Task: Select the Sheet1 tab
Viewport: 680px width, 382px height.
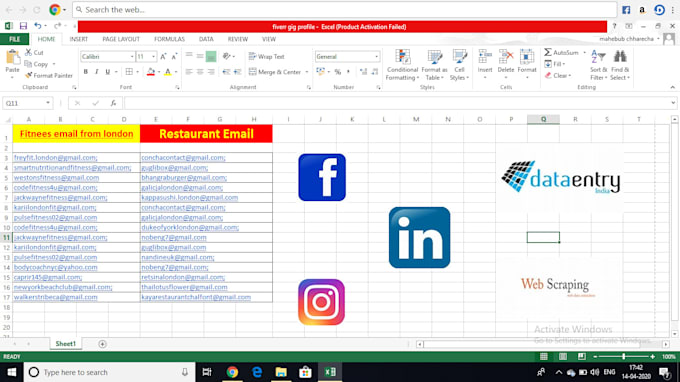Action: [65, 344]
